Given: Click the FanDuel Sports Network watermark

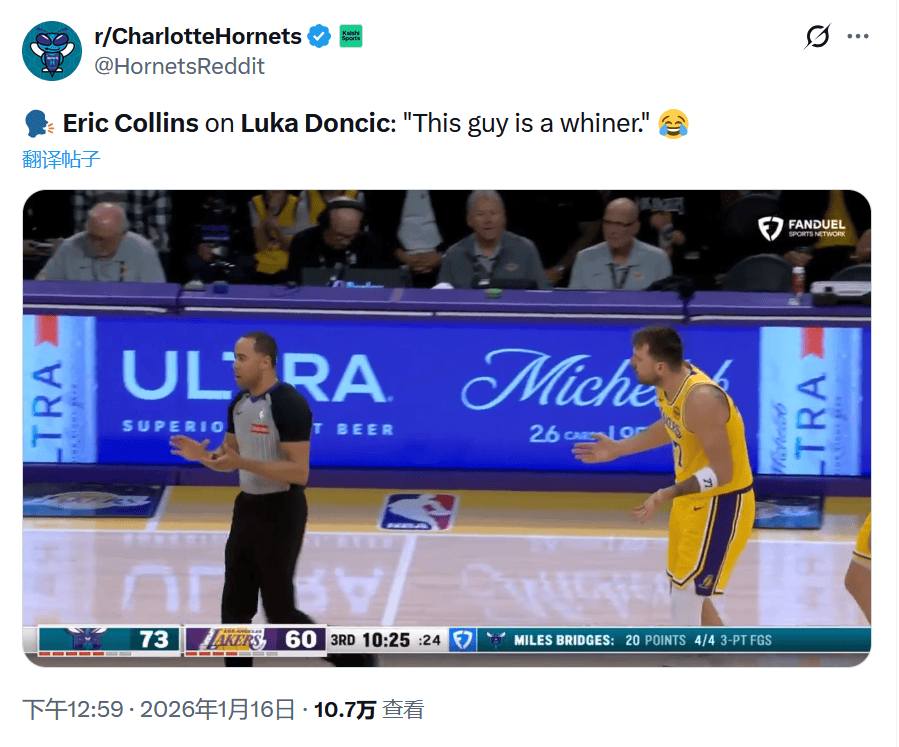Looking at the screenshot, I should [803, 228].
